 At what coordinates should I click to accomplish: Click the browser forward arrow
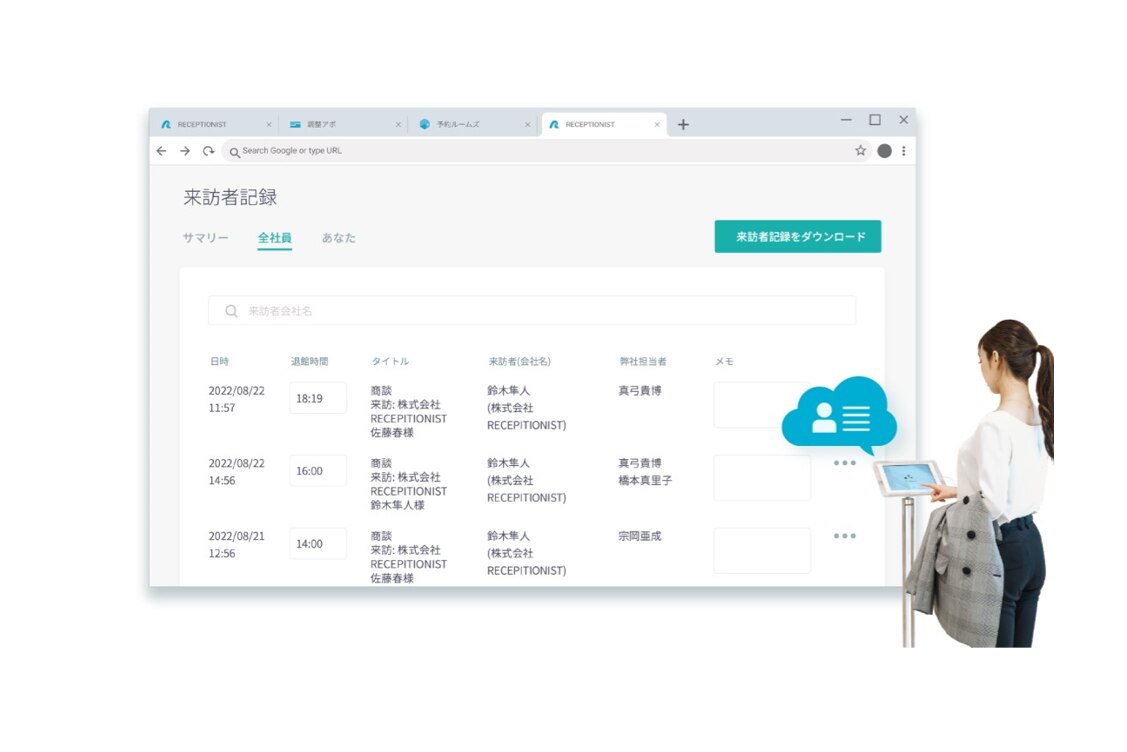(x=185, y=151)
